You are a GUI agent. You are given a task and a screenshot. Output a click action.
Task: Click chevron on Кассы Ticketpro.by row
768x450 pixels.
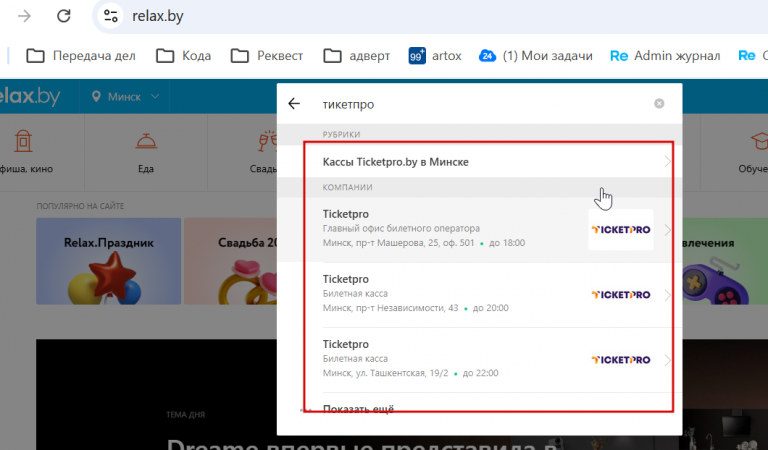[x=667, y=162]
